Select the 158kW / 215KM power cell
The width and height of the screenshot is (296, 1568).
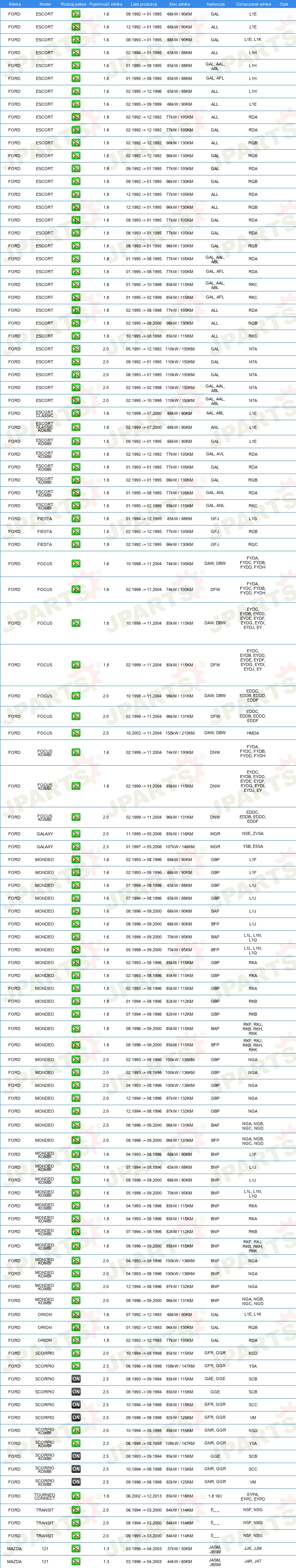tap(180, 733)
